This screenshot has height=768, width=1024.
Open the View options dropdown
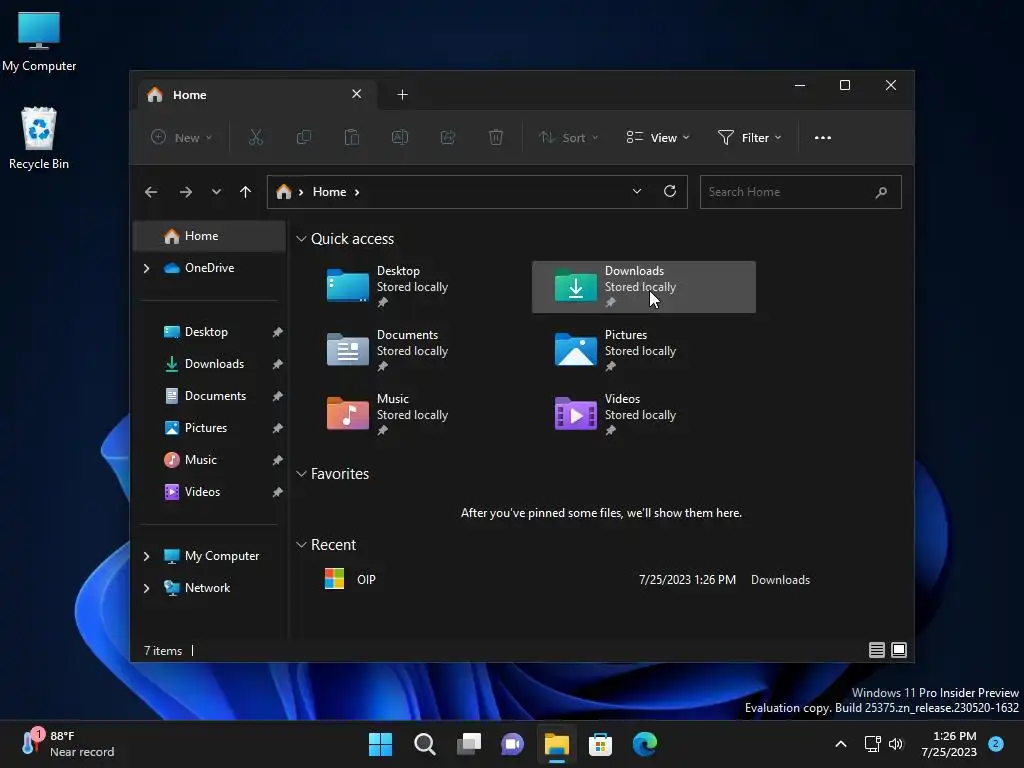pyautogui.click(x=658, y=138)
